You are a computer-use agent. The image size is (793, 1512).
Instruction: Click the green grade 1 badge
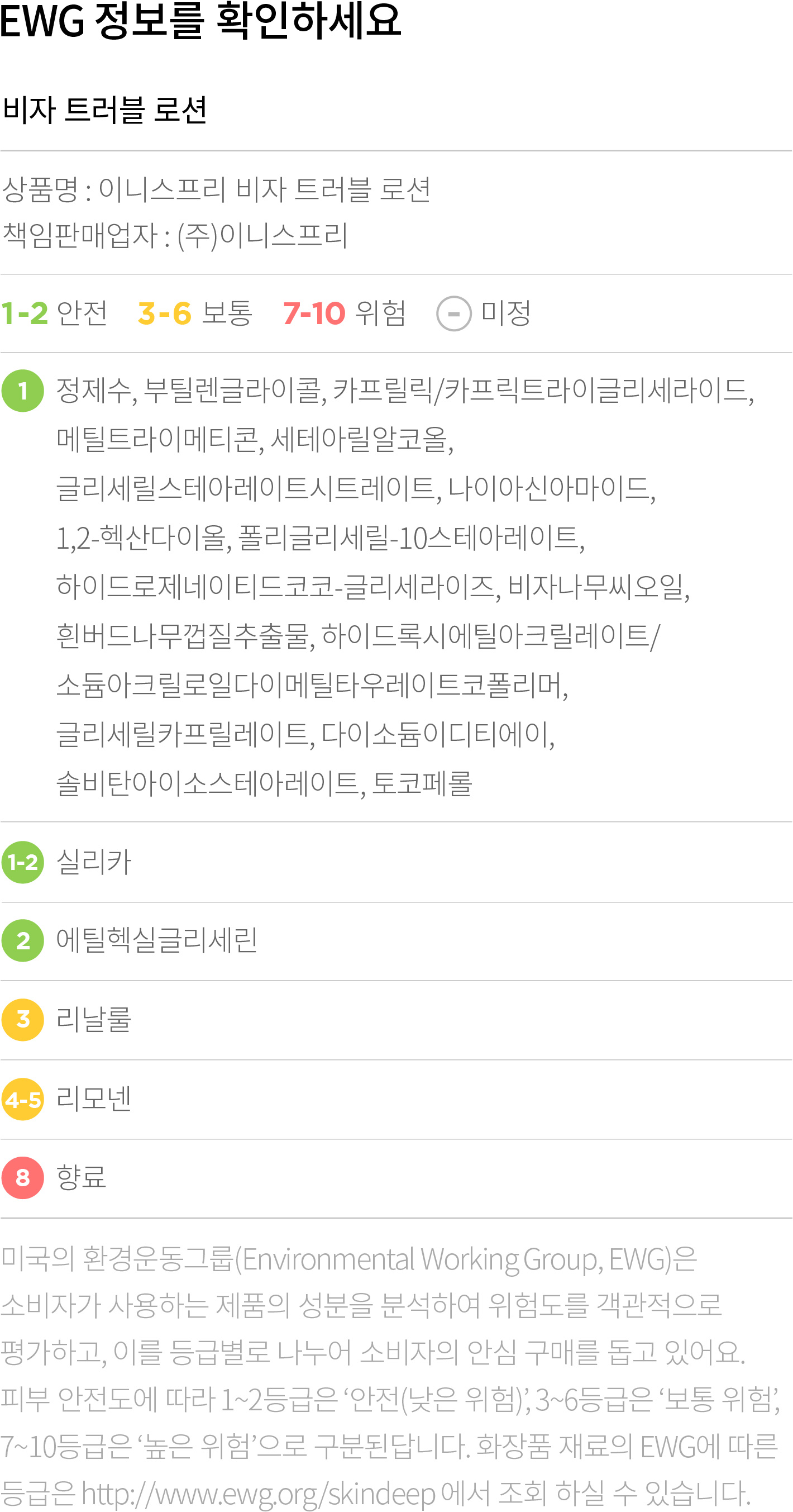tap(23, 391)
